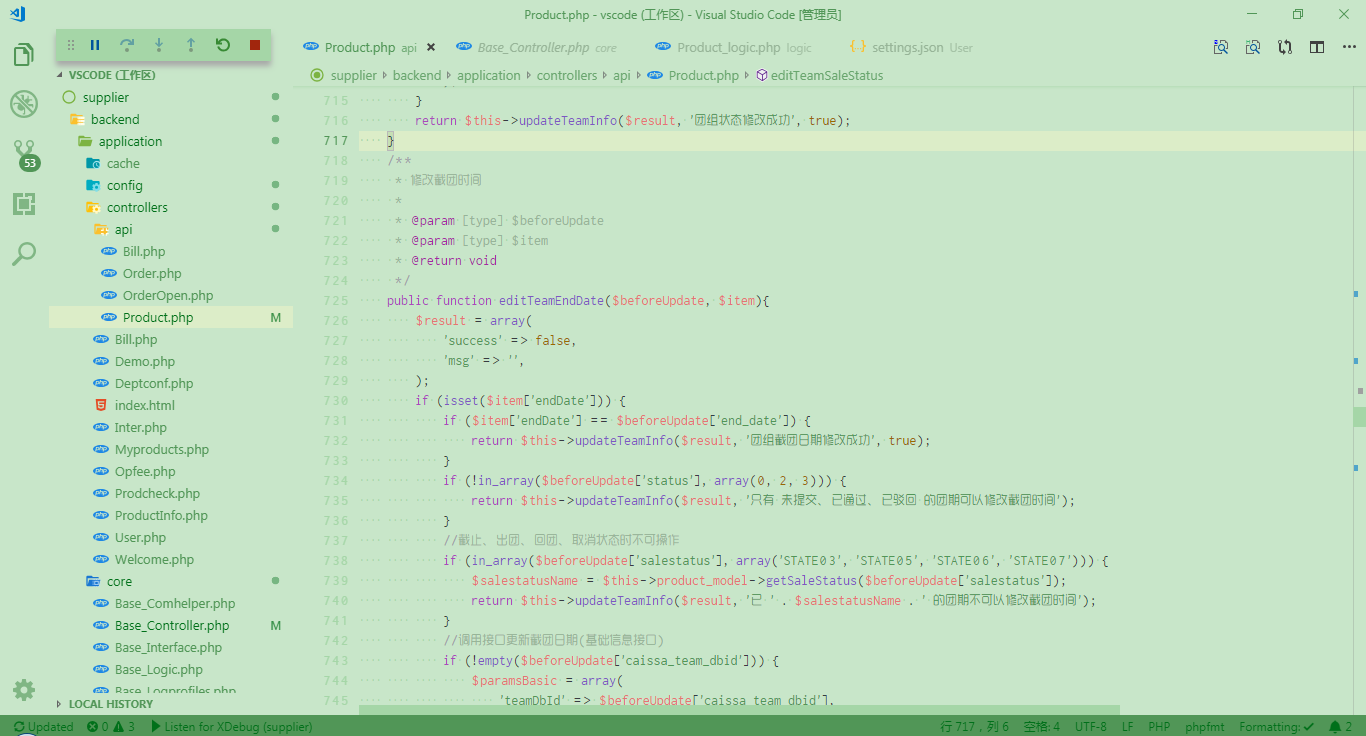Collapse the VSCODE workspace section

click(112, 75)
